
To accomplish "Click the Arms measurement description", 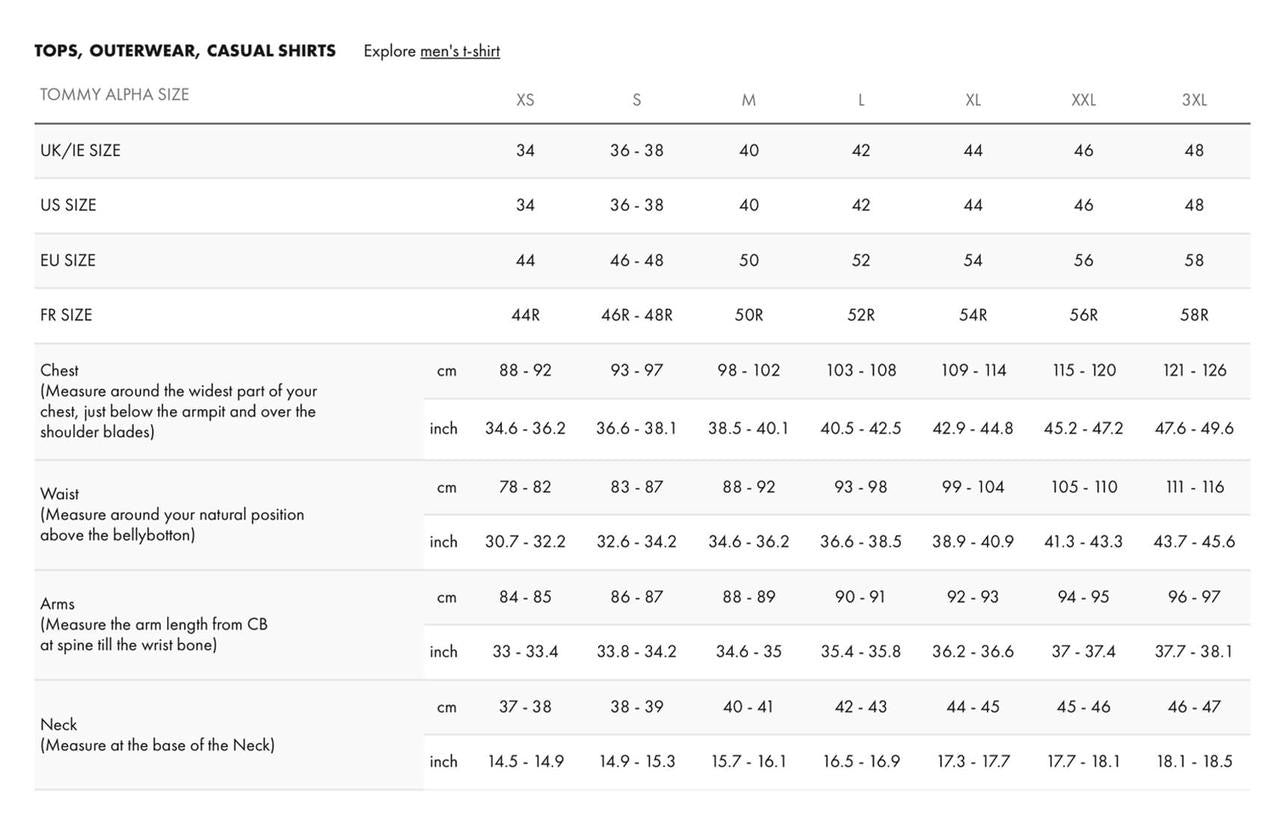I will pos(154,624).
